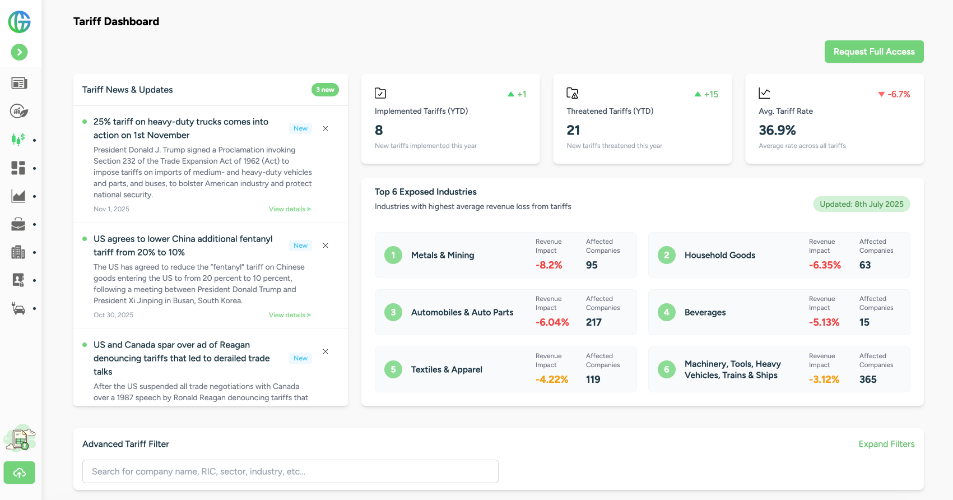Select the Textiles & Apparel industry card
This screenshot has width=953, height=500.
coord(506,369)
